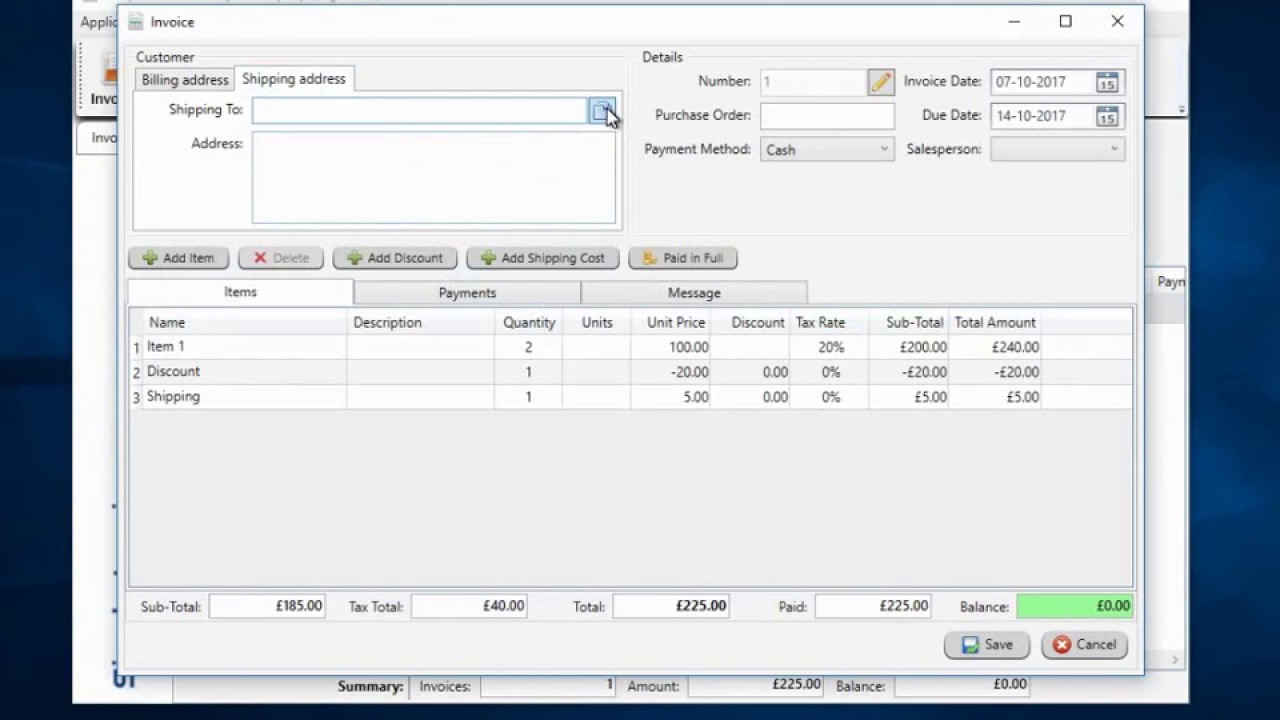Click the Total Amount column header
The height and width of the screenshot is (720, 1280).
click(995, 323)
